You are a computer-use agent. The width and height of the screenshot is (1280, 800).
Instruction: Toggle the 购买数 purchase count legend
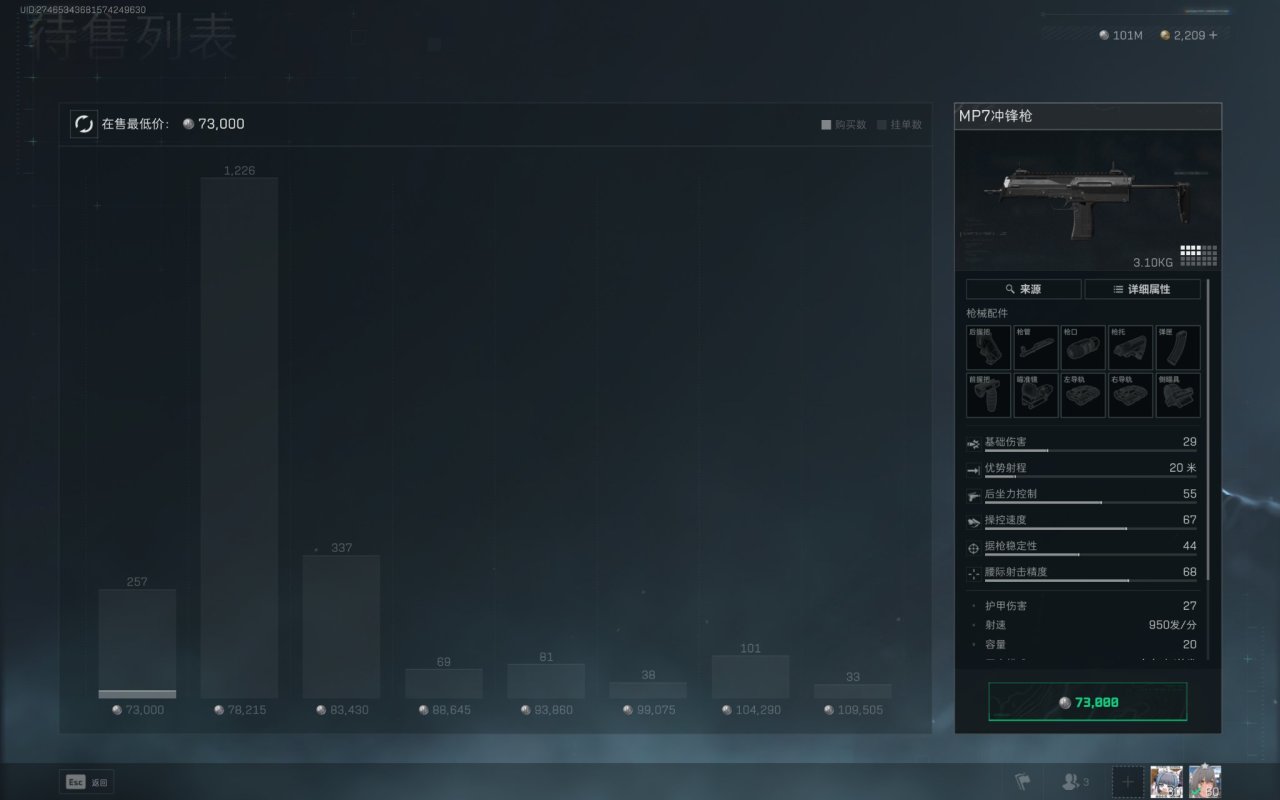844,125
